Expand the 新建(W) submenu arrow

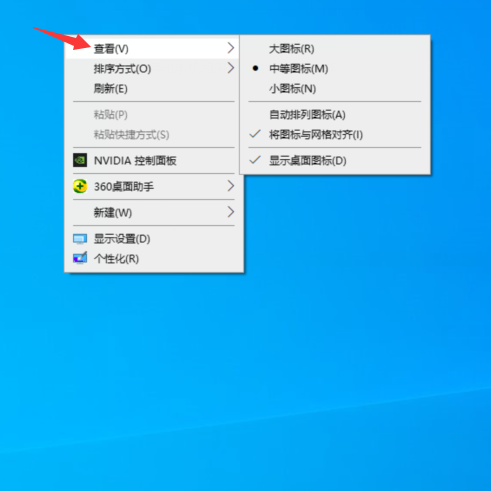tap(231, 212)
